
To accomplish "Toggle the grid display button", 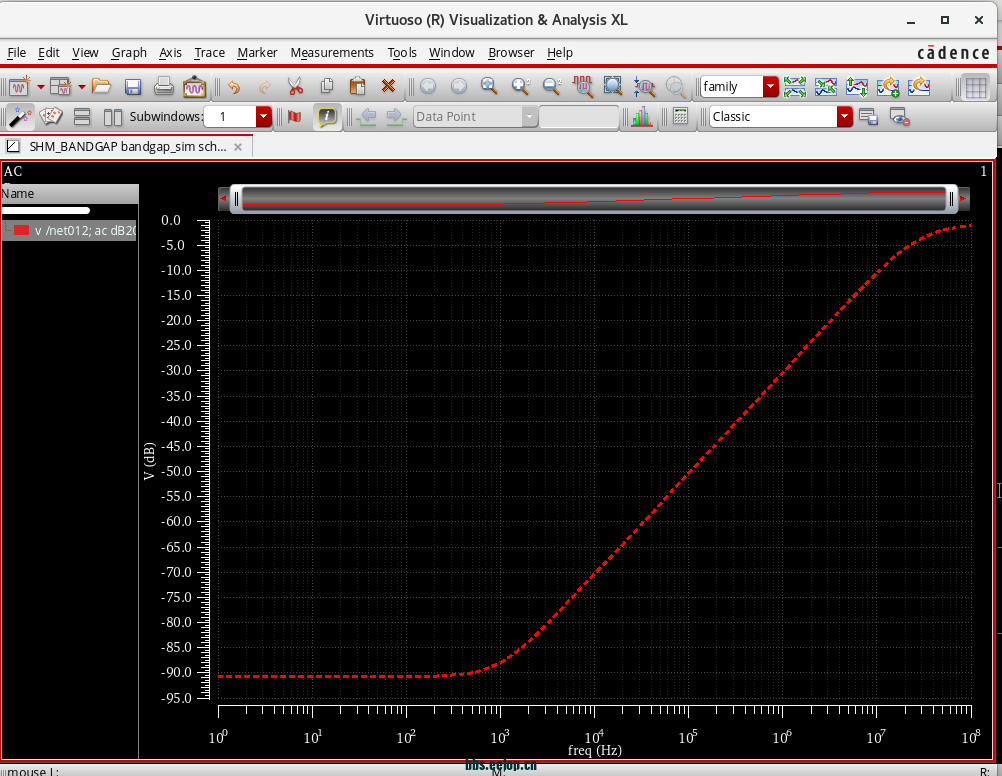I will point(976,88).
